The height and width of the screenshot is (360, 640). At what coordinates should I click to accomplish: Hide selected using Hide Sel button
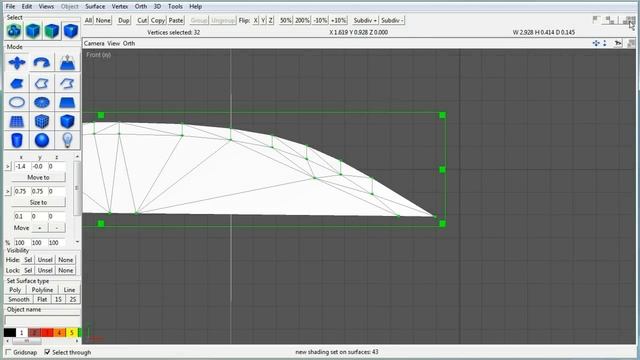pos(28,260)
